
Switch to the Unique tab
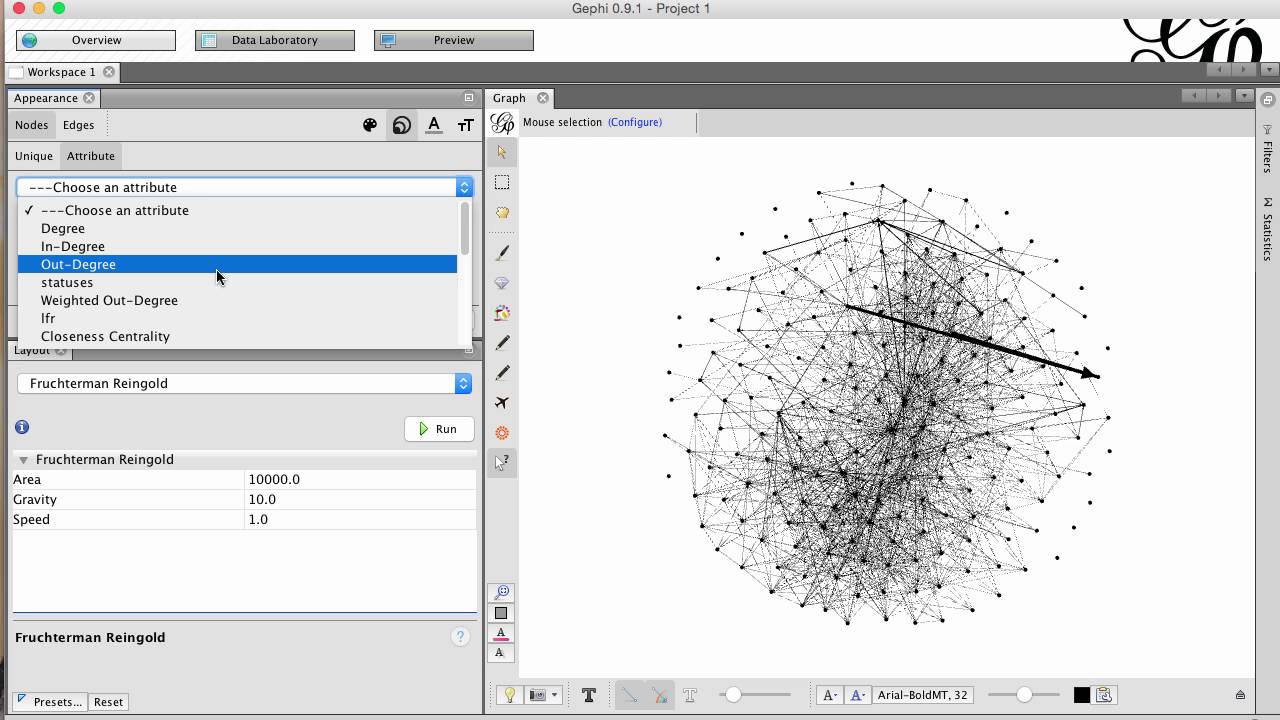tap(34, 156)
